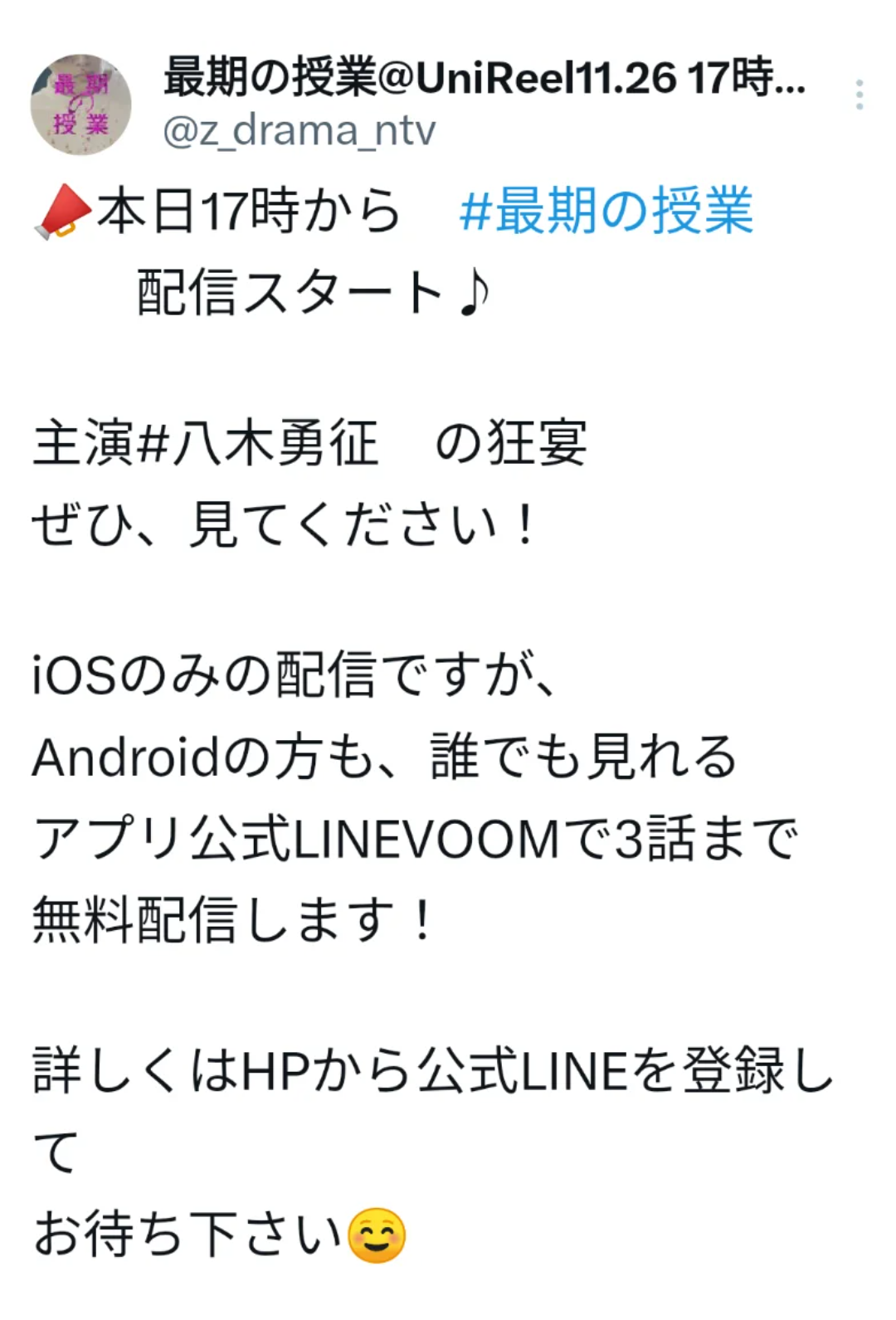This screenshot has width=896, height=1320.
Task: Click the line 詳しくはHPから公式LINEを登録し
Action: tap(433, 1070)
